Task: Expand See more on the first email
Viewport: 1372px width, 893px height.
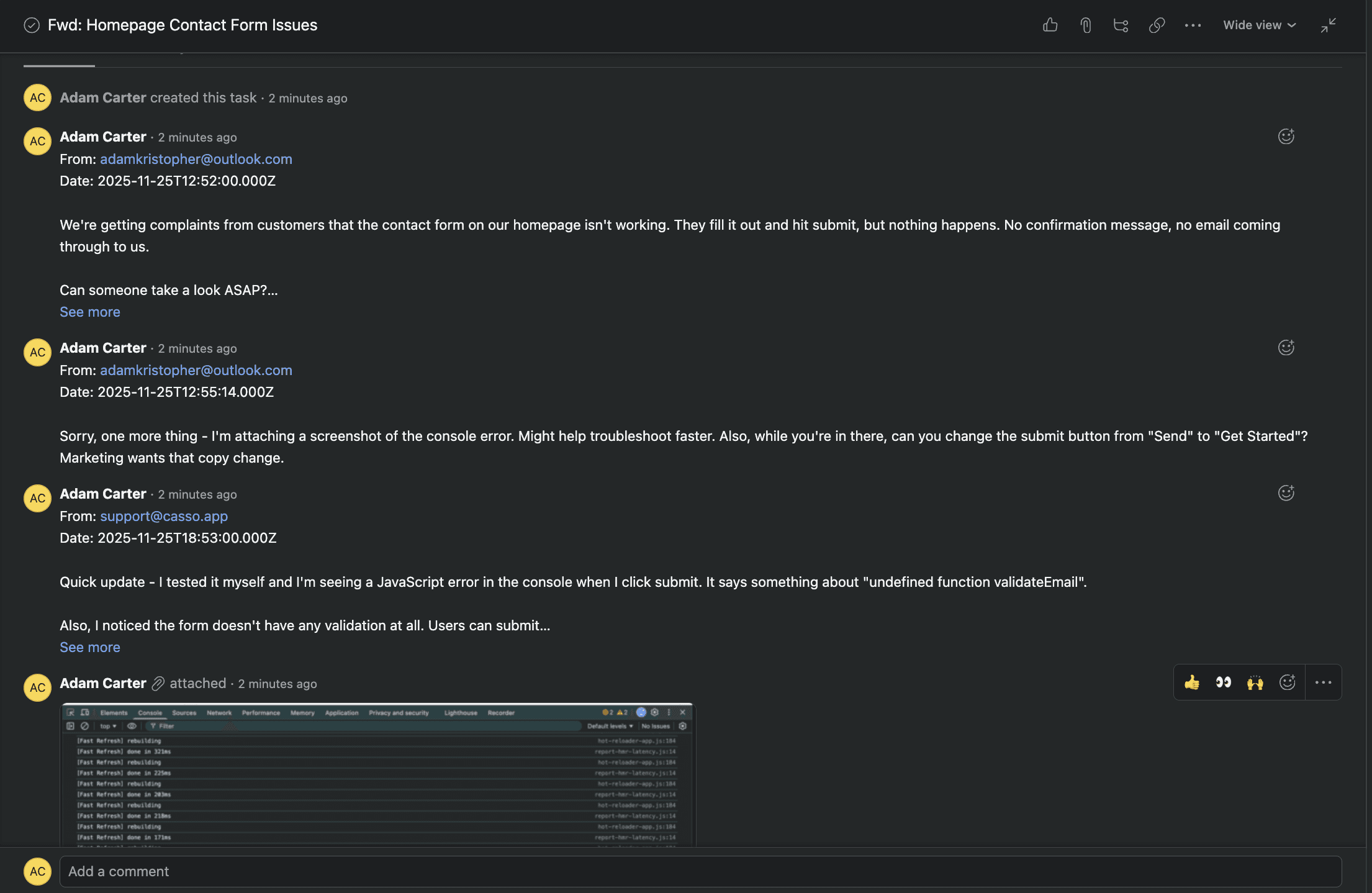Action: pos(90,312)
